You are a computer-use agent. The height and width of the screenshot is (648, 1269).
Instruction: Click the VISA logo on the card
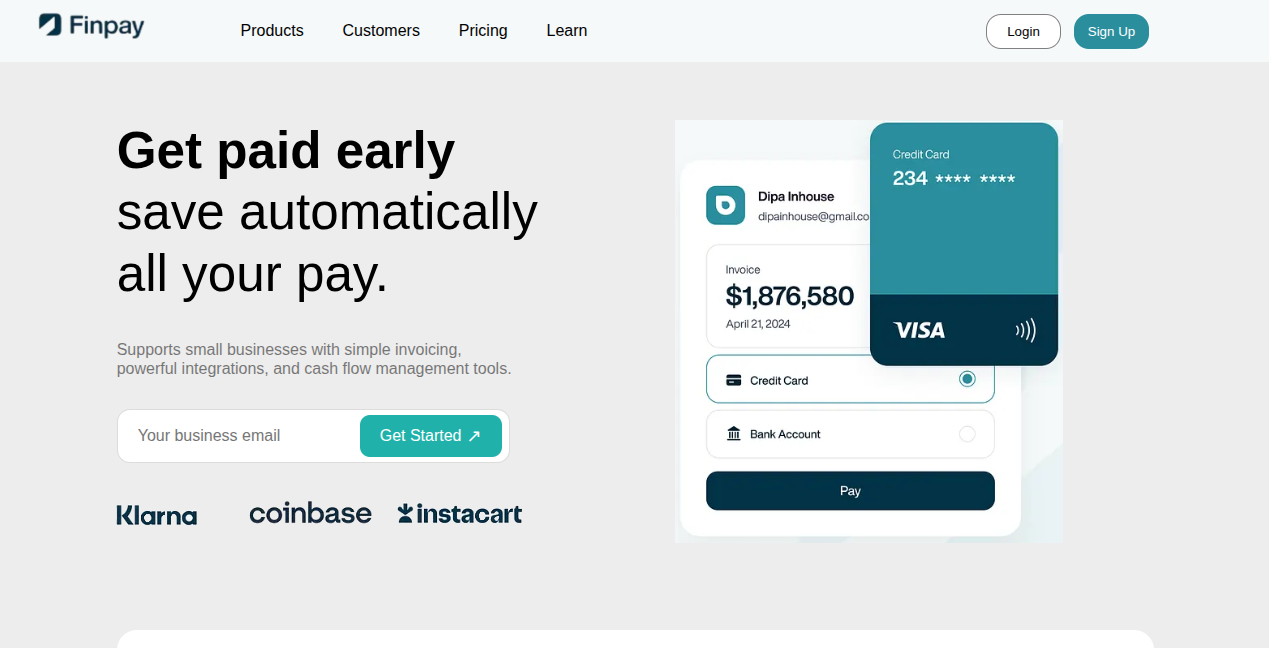pos(919,330)
